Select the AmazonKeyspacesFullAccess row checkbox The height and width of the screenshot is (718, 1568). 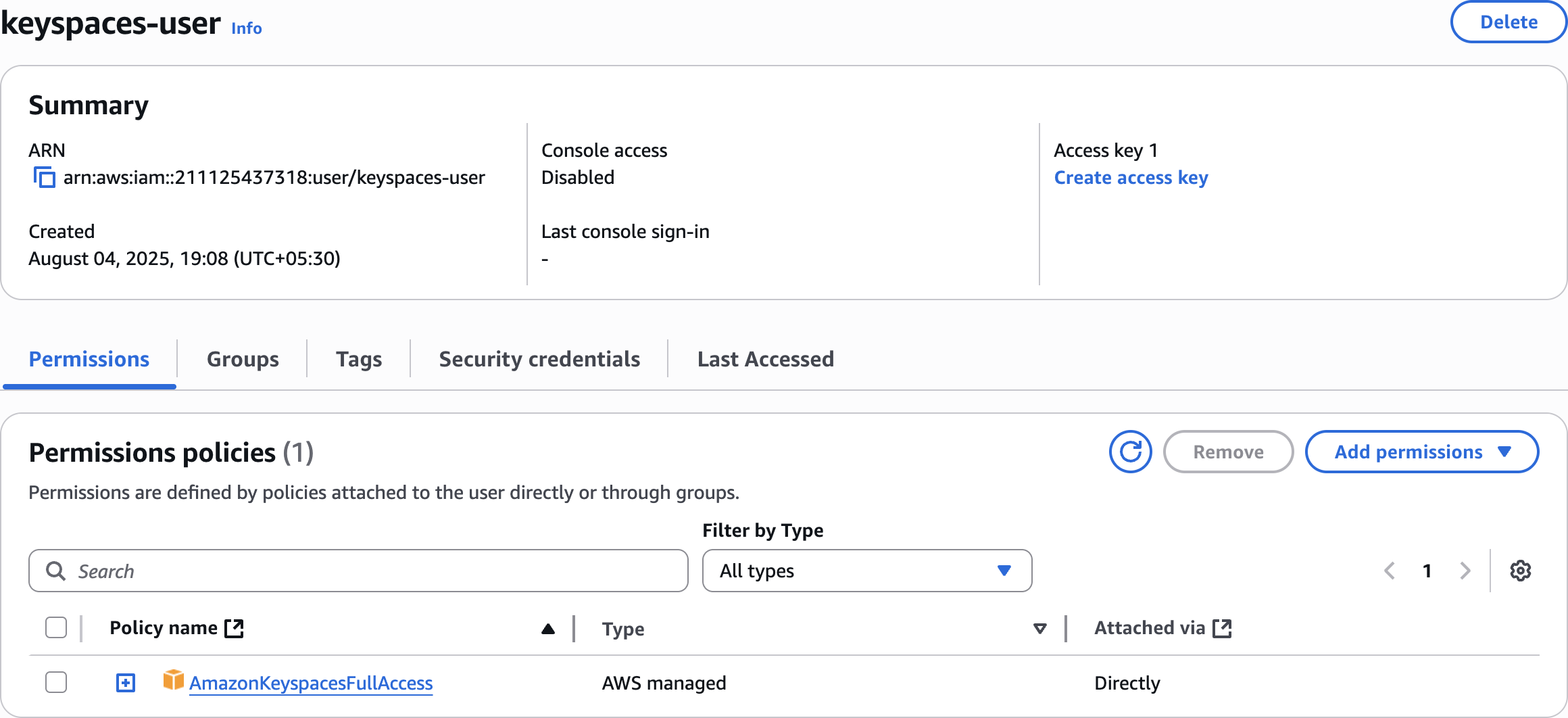pyautogui.click(x=56, y=682)
